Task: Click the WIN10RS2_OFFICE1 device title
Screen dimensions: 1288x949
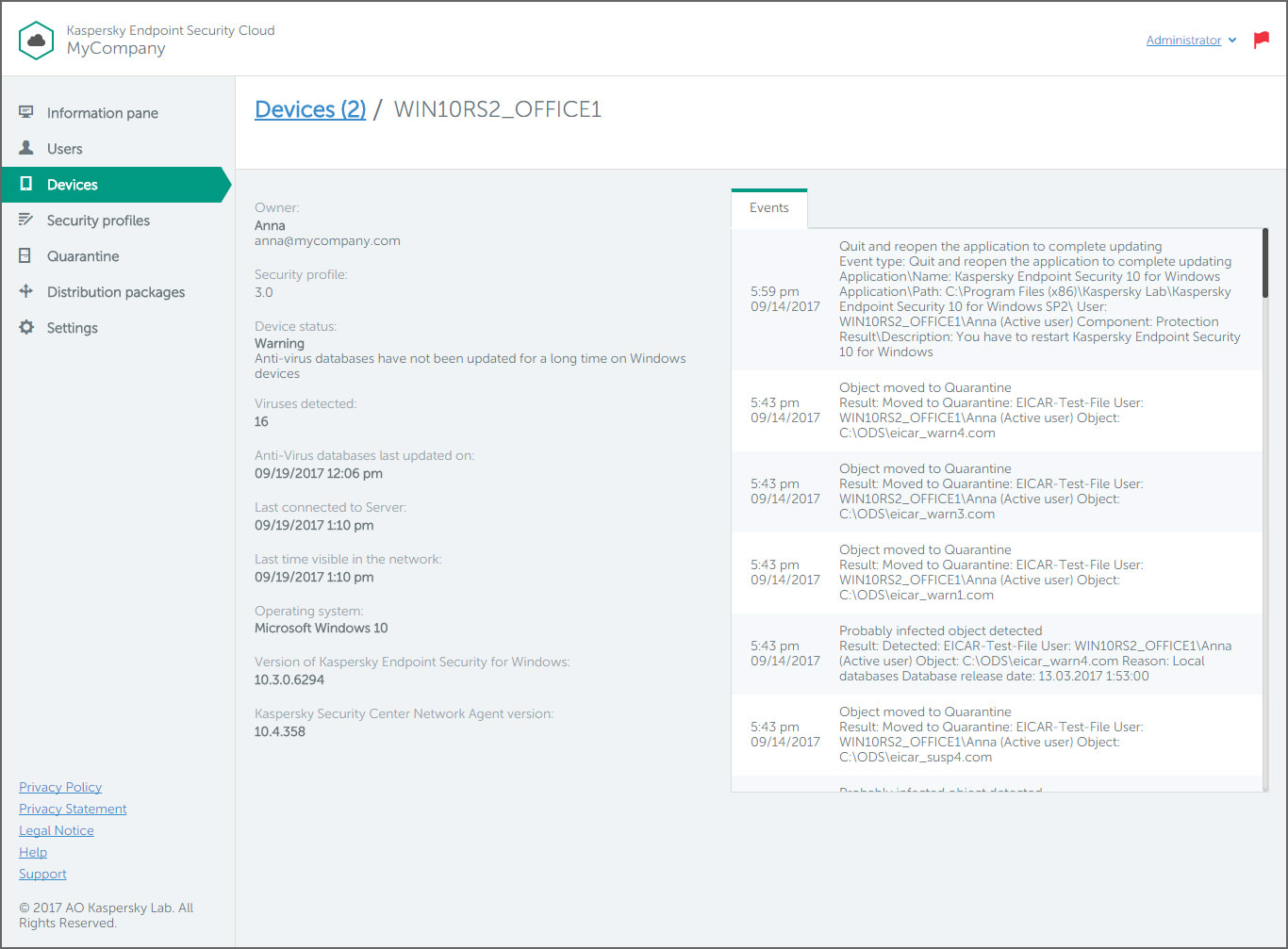Action: pyautogui.click(x=497, y=109)
